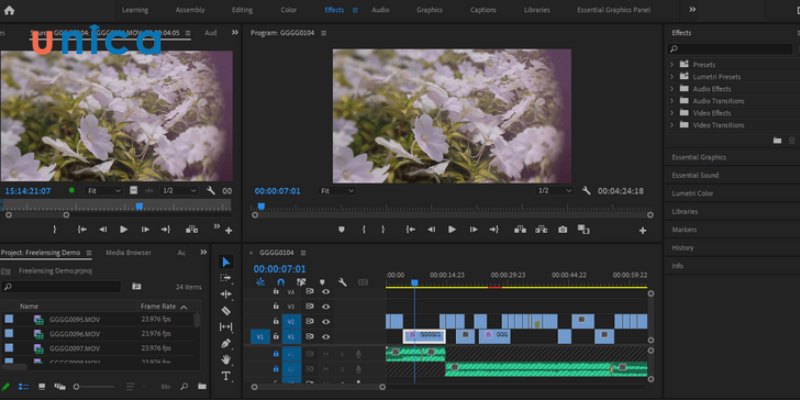Select the Track Select Forward tool
Screen dimensions: 800x400
(226, 279)
